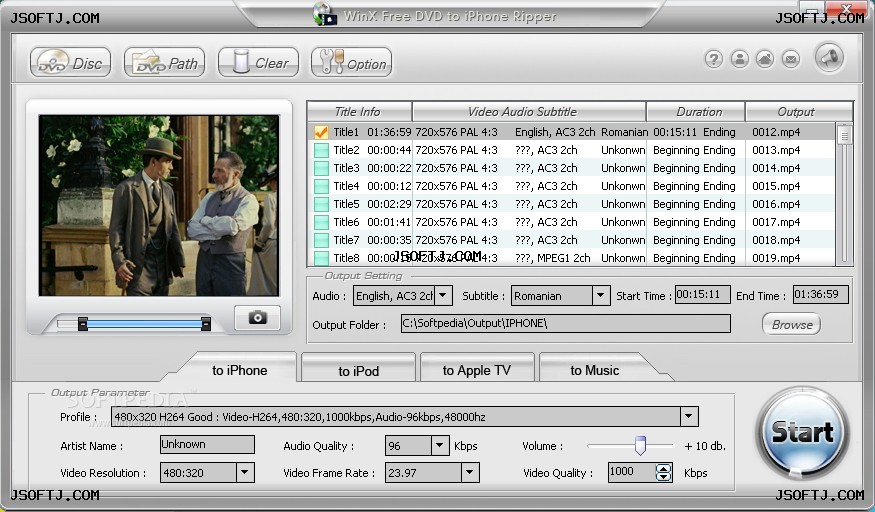The image size is (875, 512).
Task: Click the Title Info column header
Action: tap(359, 112)
